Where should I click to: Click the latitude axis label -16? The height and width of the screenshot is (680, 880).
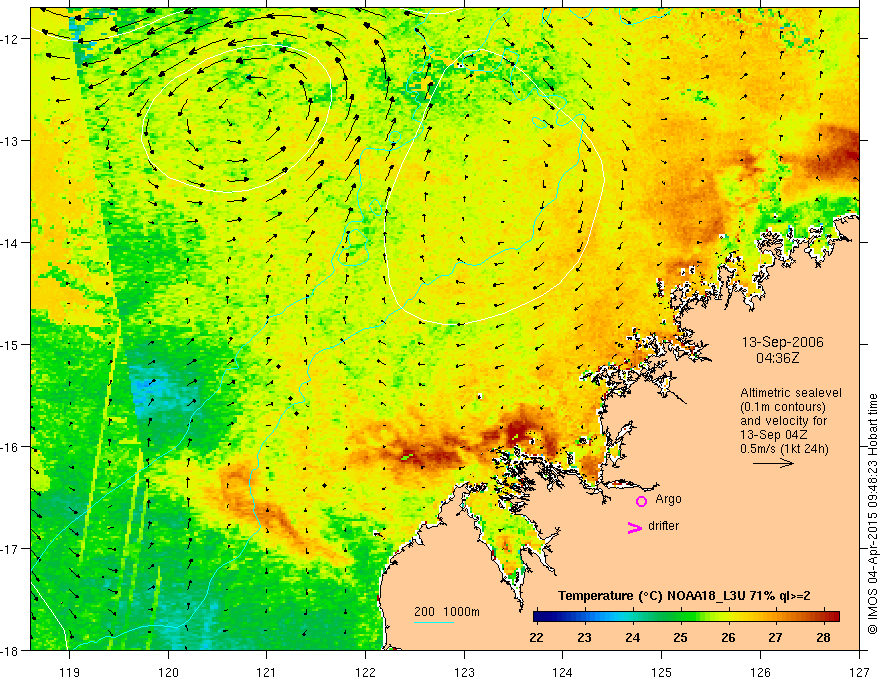click(12, 447)
